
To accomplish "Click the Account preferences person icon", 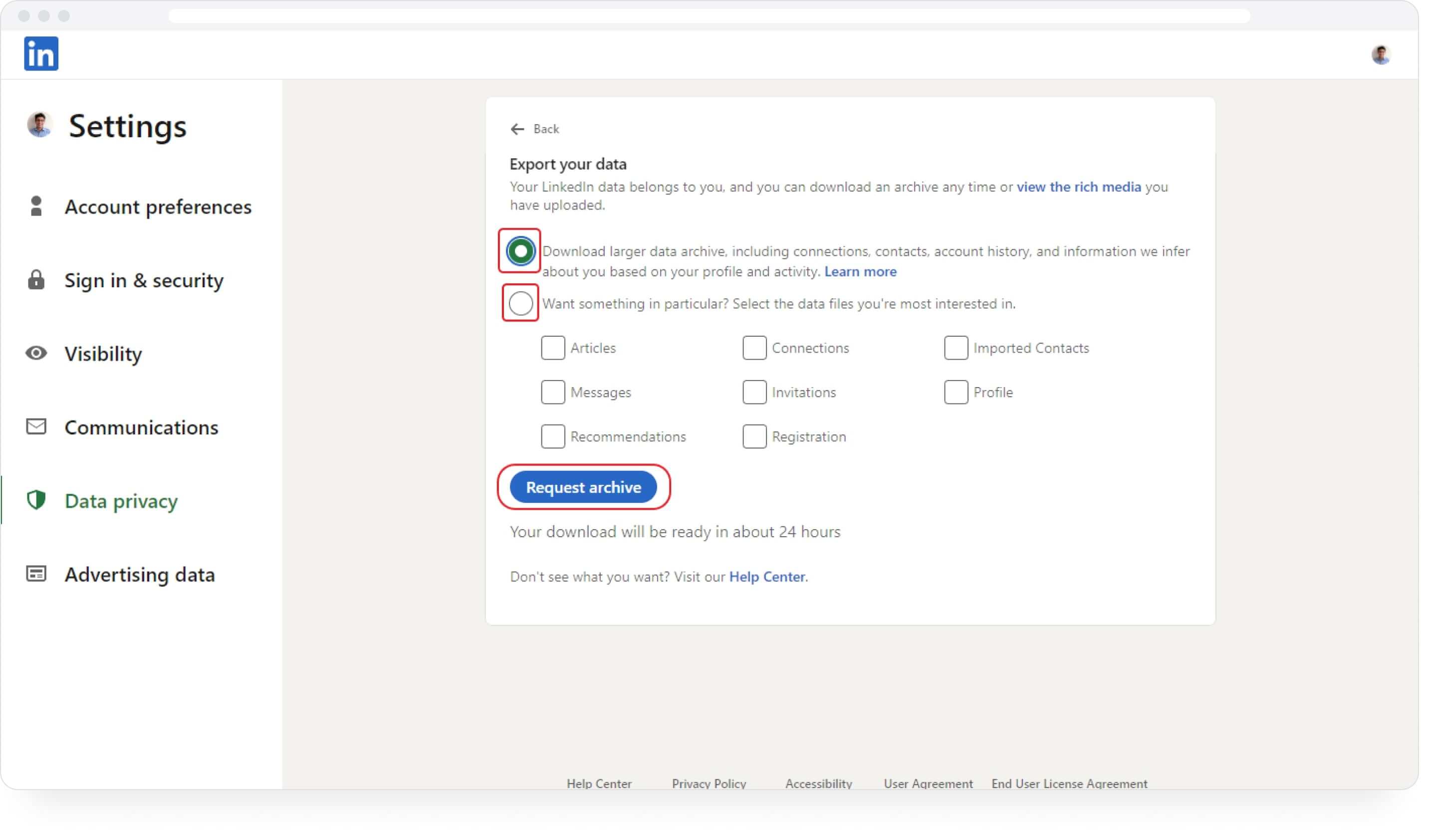I will pyautogui.click(x=36, y=207).
